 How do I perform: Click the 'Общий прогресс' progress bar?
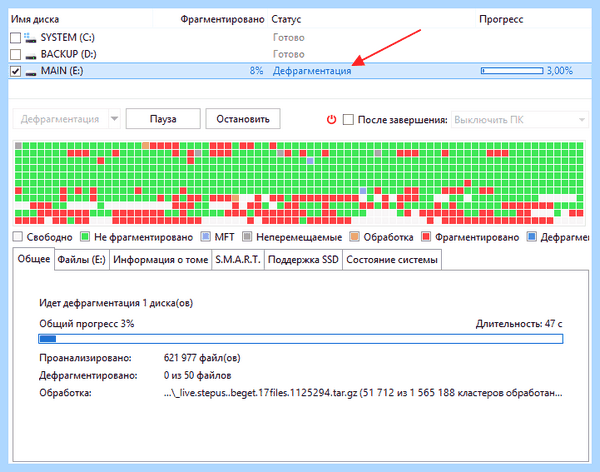(x=301, y=339)
